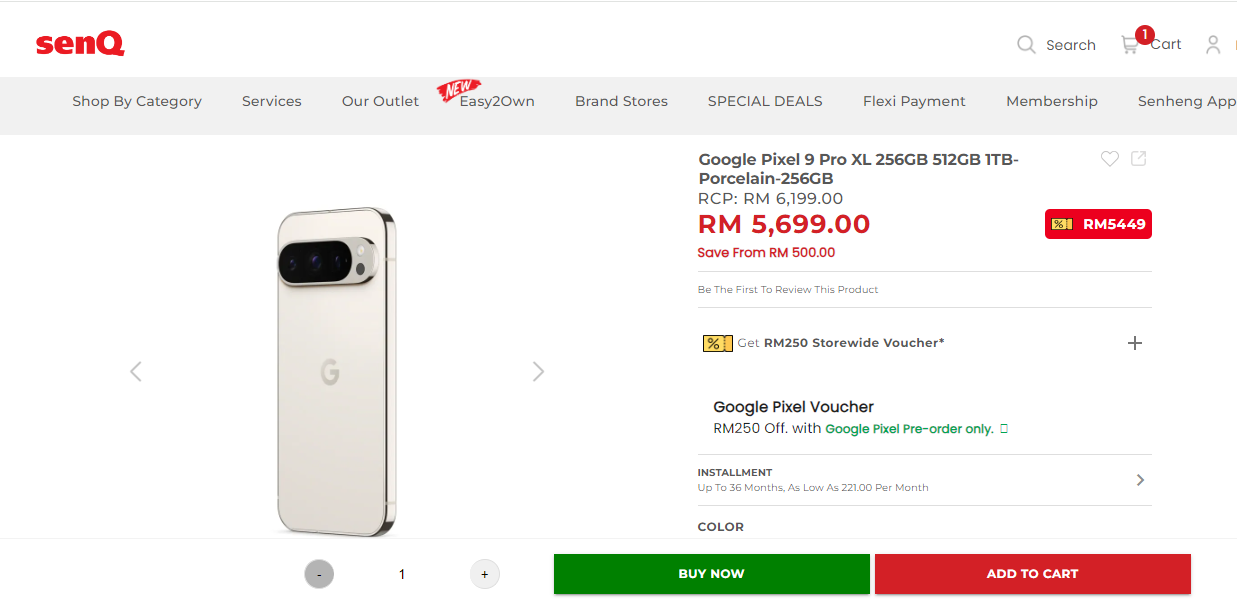Decrease quantity with minus button

click(x=319, y=574)
